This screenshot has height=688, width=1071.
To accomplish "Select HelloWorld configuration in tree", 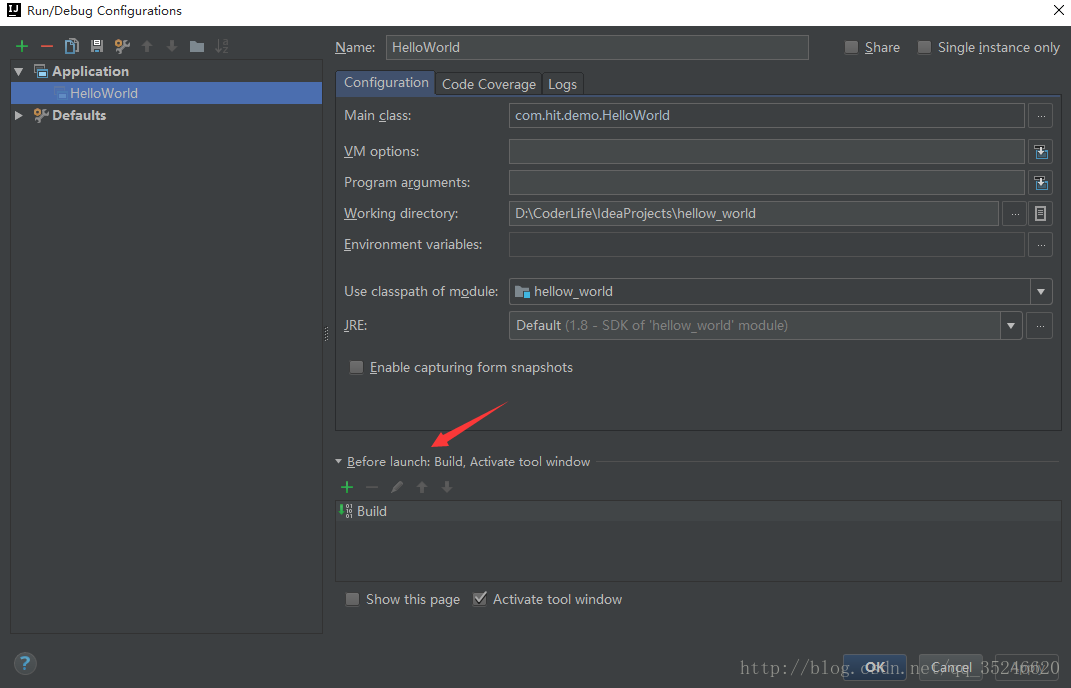I will click(166, 93).
